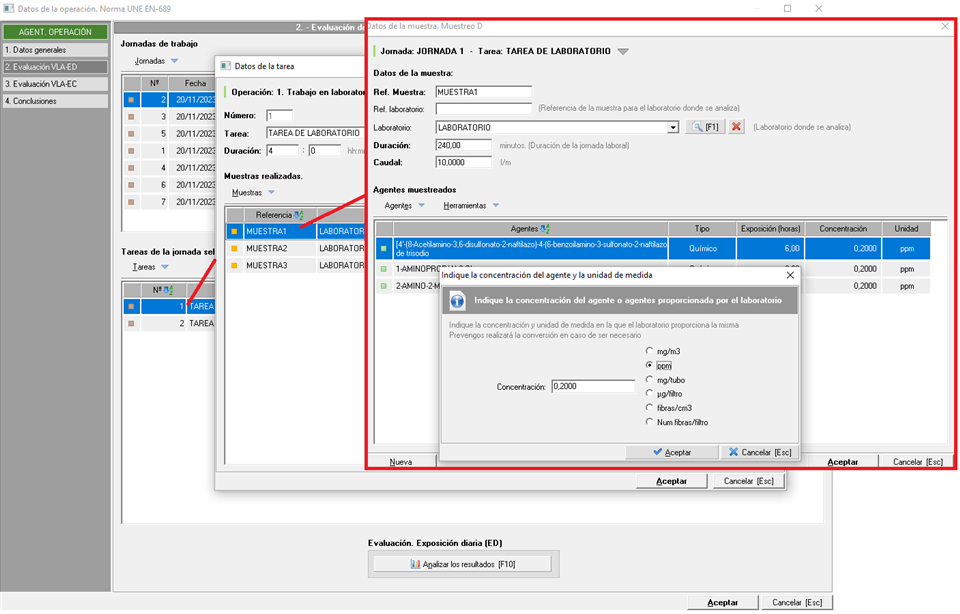Expand the Jornada/Tarea header arrow

click(623, 51)
